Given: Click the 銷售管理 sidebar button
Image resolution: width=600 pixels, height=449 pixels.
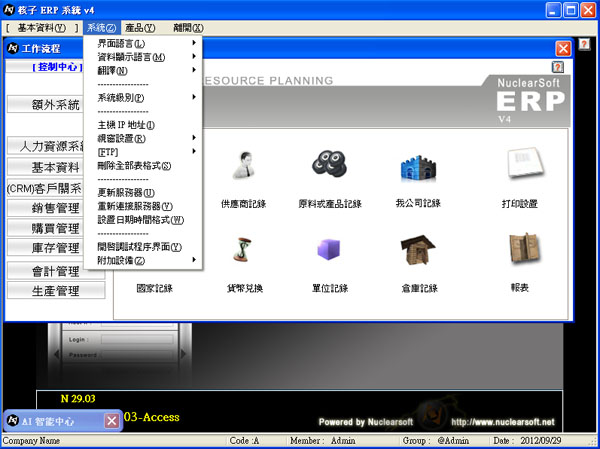Looking at the screenshot, I should tap(46, 208).
